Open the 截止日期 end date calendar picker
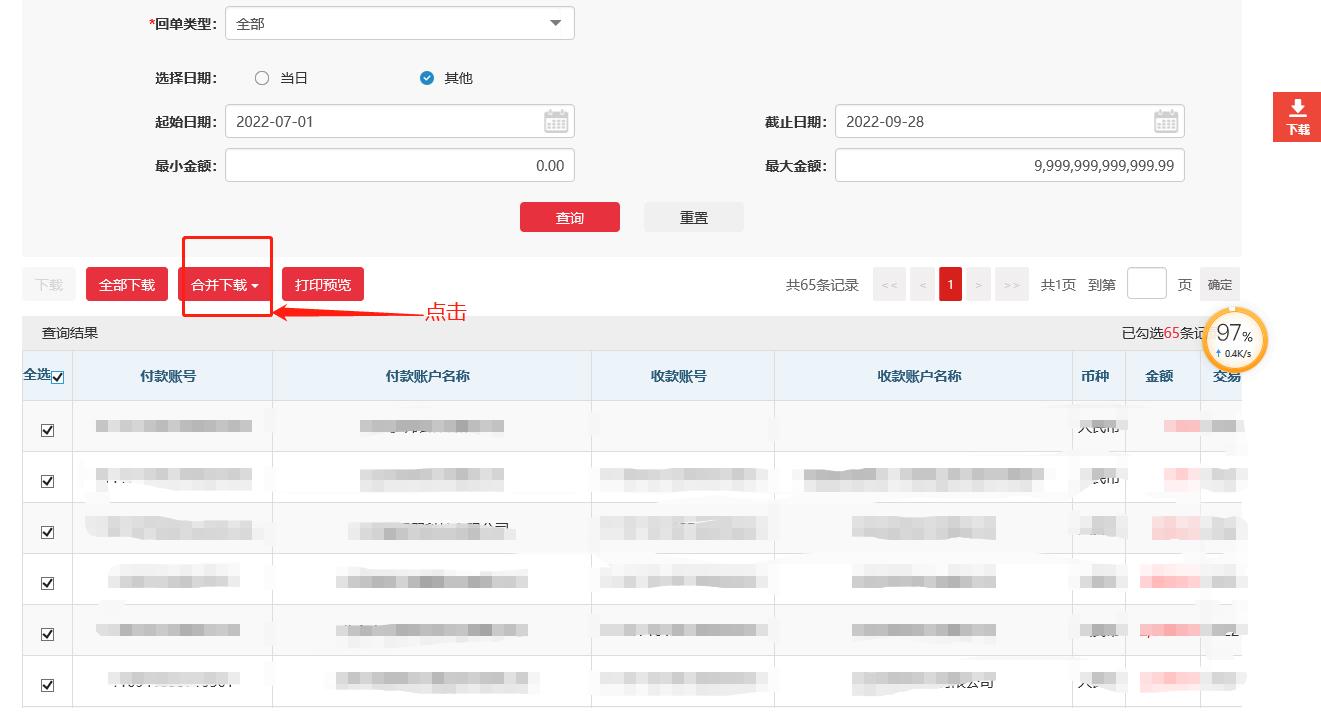1321x712 pixels. pyautogui.click(x=1166, y=120)
